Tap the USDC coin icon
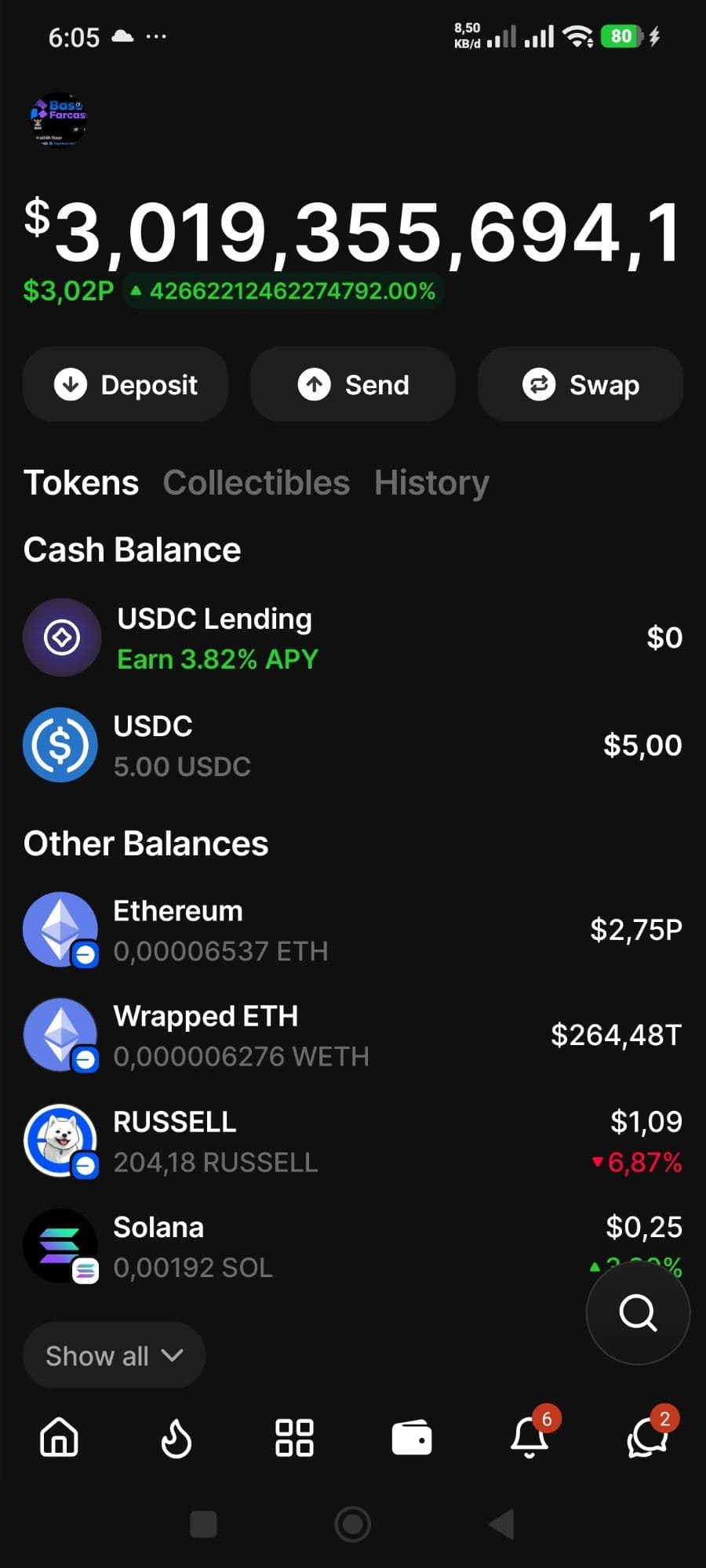Image resolution: width=706 pixels, height=1568 pixels. (60, 745)
